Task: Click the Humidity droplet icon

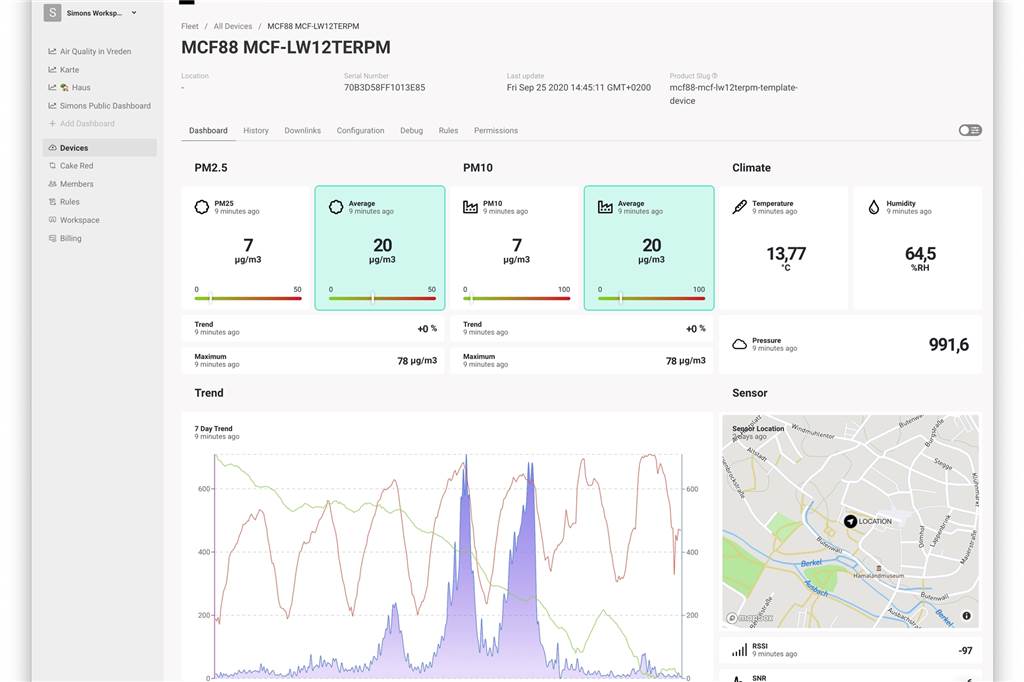Action: coord(874,207)
